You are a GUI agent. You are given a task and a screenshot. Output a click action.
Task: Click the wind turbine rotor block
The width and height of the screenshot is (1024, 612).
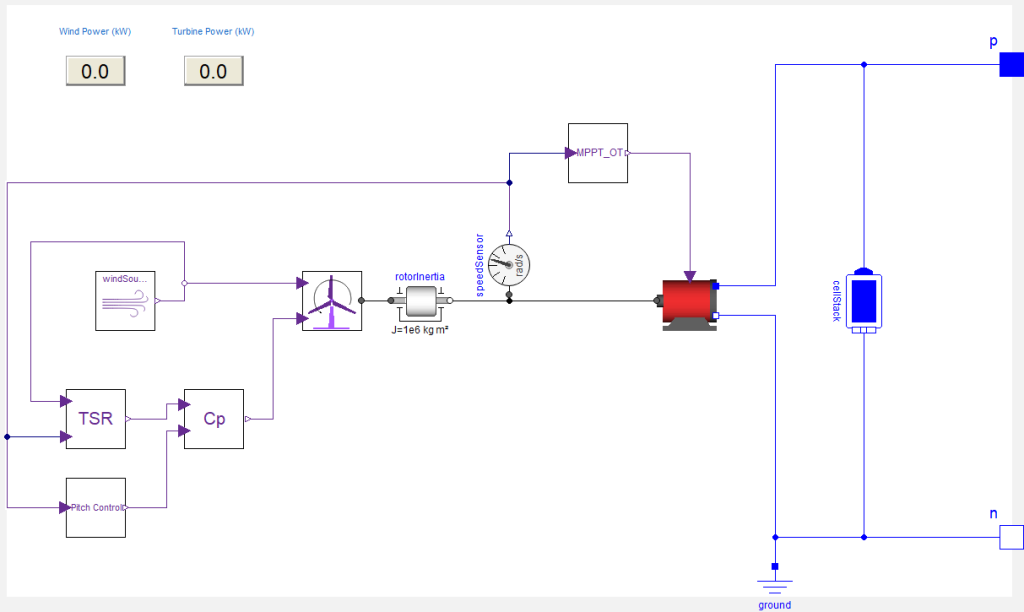click(332, 301)
